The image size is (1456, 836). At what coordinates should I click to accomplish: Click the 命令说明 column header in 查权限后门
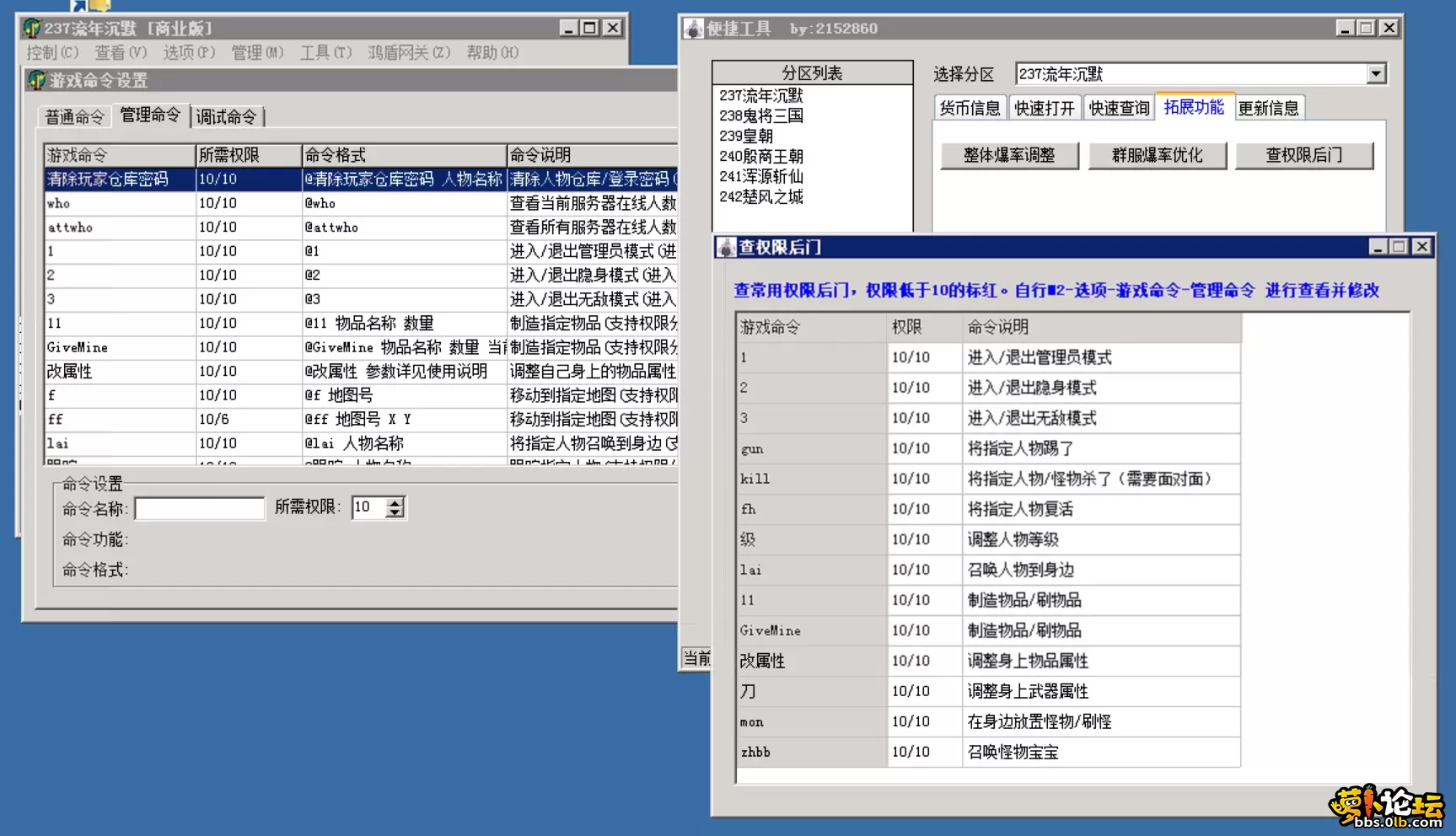pos(1101,327)
